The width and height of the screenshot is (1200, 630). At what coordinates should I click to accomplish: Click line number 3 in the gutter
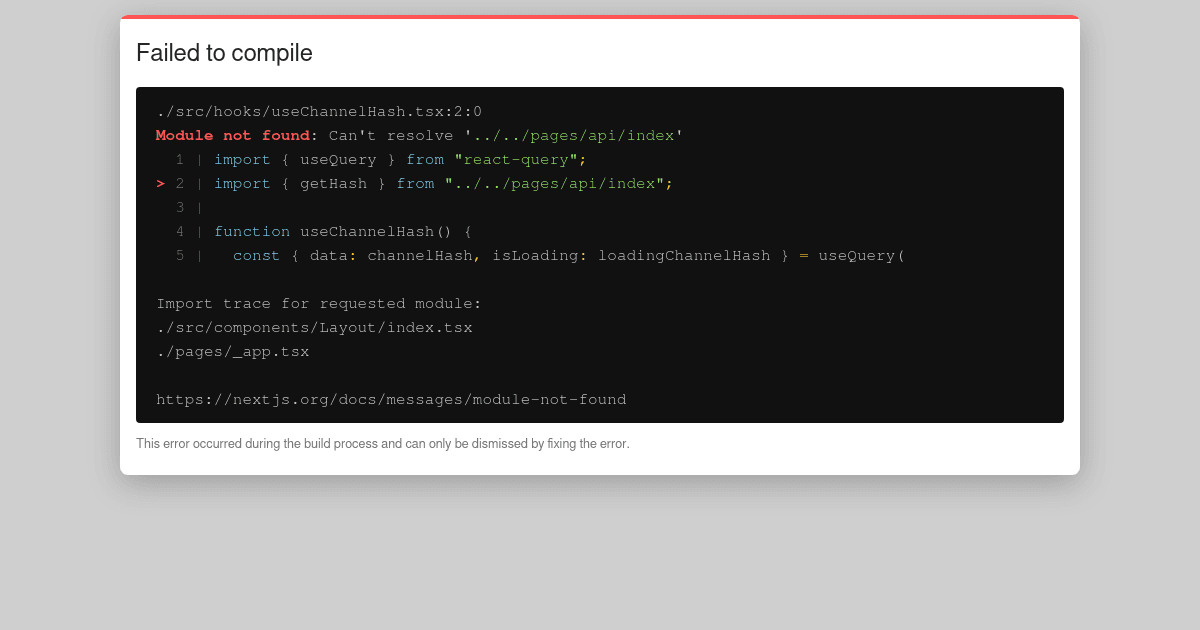[180, 207]
